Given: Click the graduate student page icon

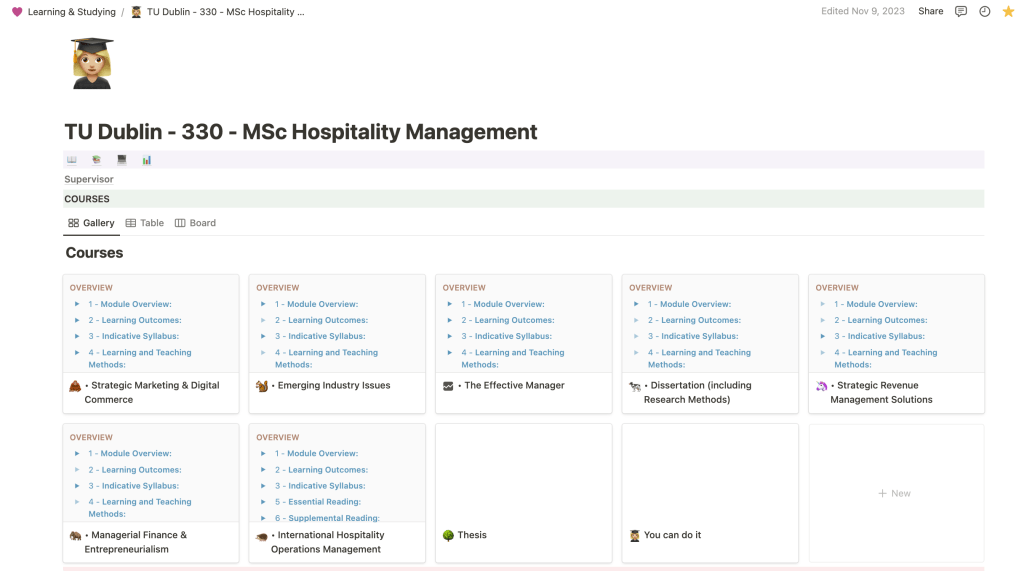Looking at the screenshot, I should (x=92, y=63).
